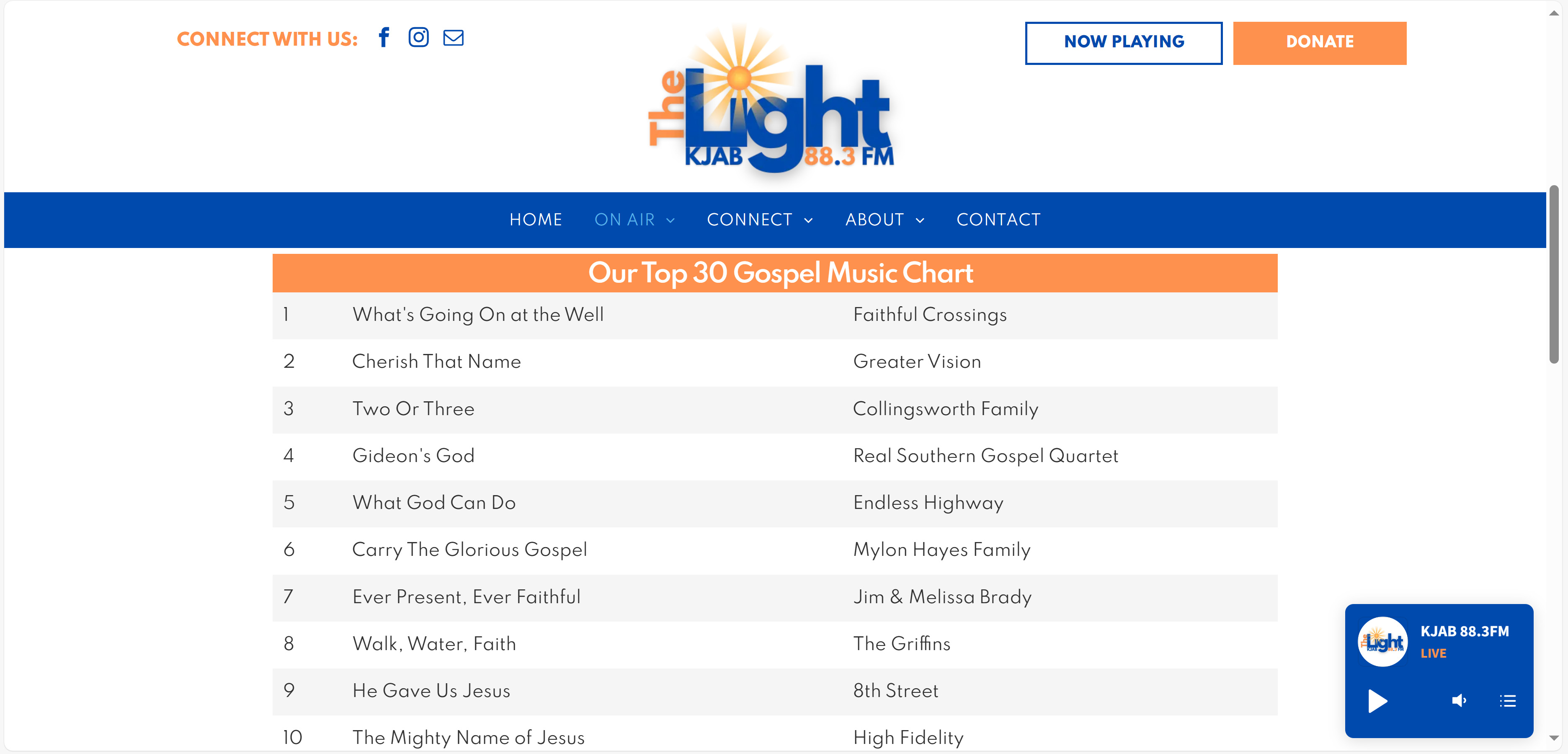Click the KJAB 88.3FM player title
Image resolution: width=1568 pixels, height=754 pixels.
click(1464, 631)
